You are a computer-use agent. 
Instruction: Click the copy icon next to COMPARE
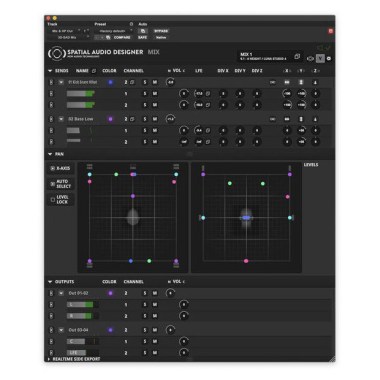point(108,38)
